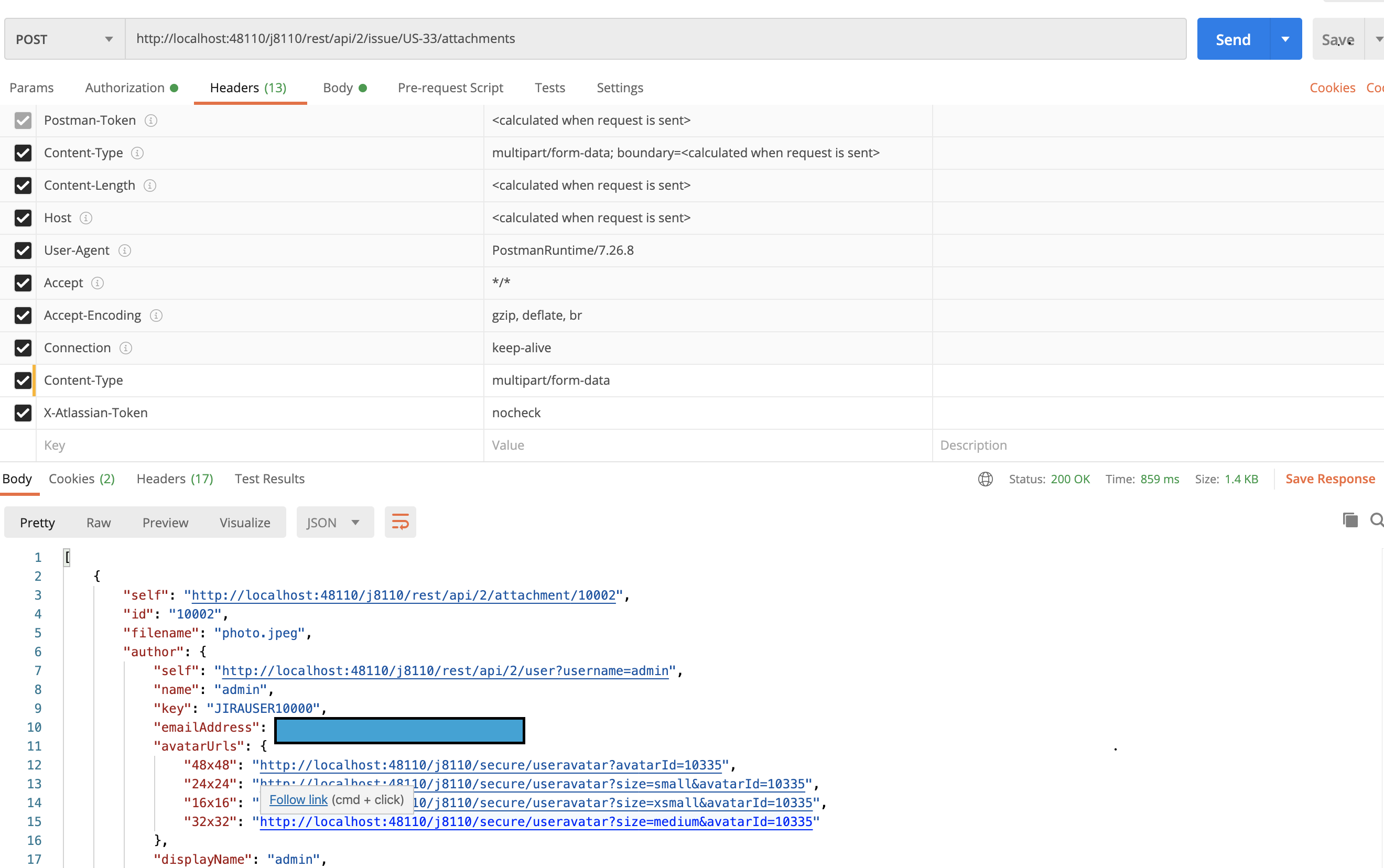Disable the Connection header checkbox
This screenshot has width=1384, height=868.
pyautogui.click(x=23, y=348)
